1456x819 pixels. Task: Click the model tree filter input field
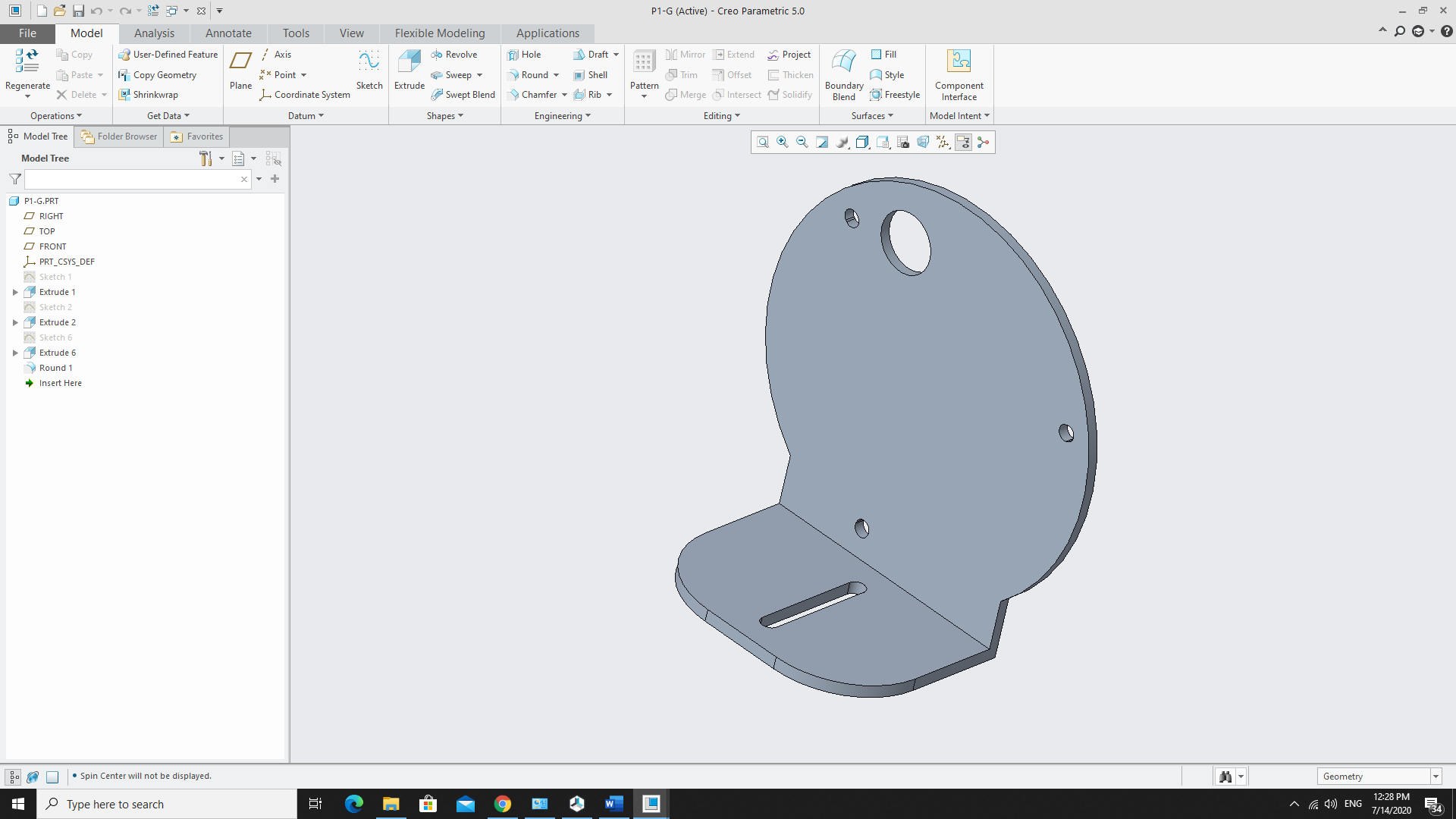click(132, 180)
